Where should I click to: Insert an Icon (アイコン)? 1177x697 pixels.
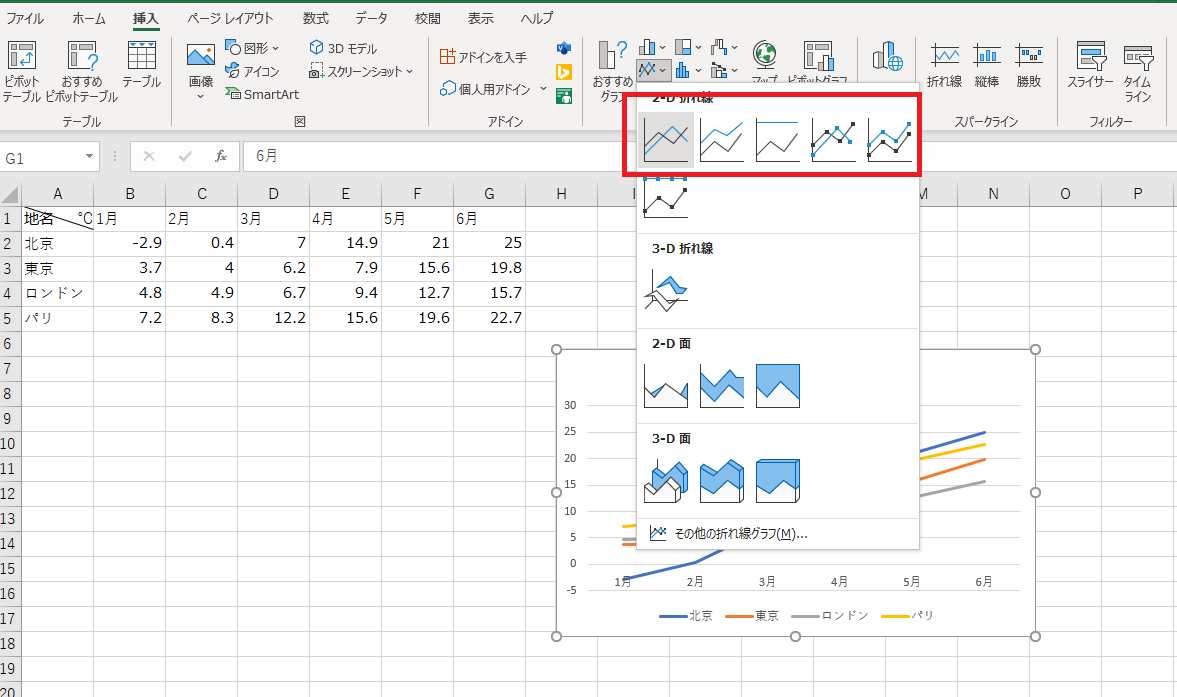pos(252,71)
